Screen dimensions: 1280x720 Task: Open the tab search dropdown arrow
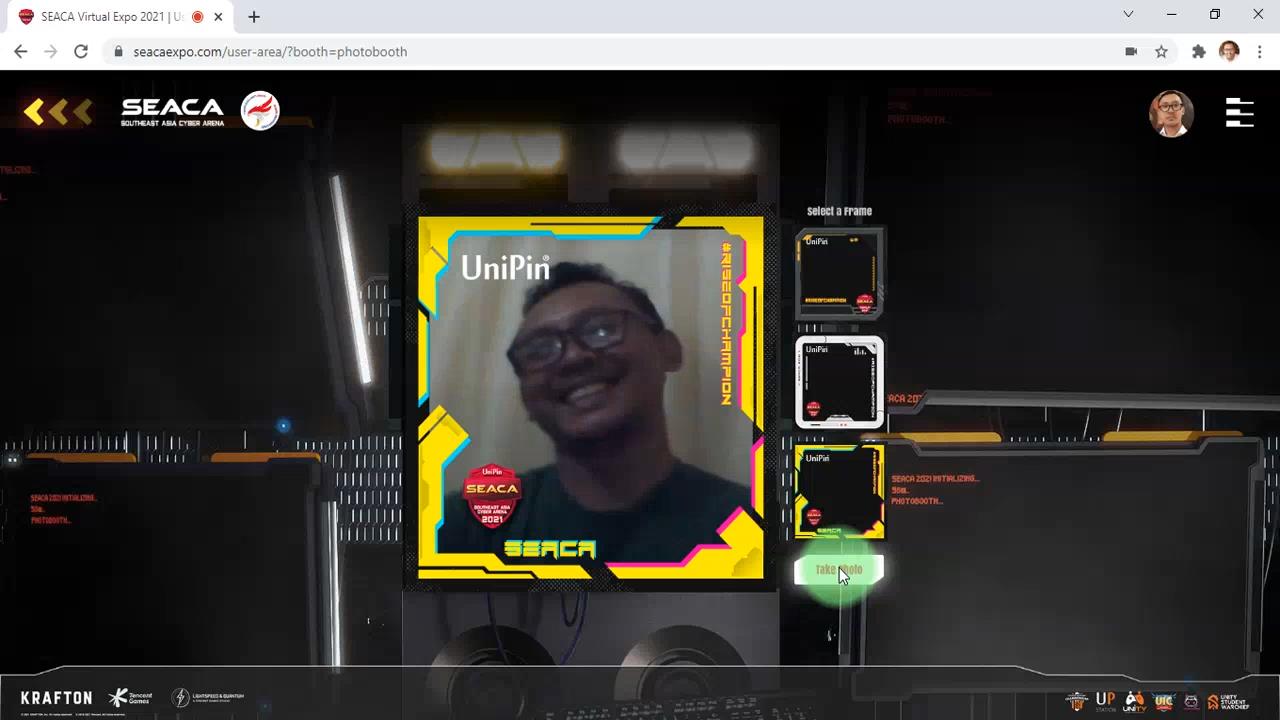coord(1128,14)
